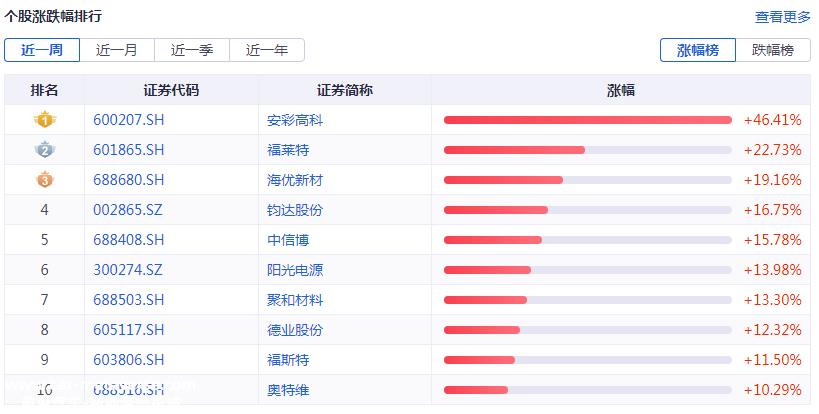
Task: Open stock code 688503.SH
Action: (128, 300)
